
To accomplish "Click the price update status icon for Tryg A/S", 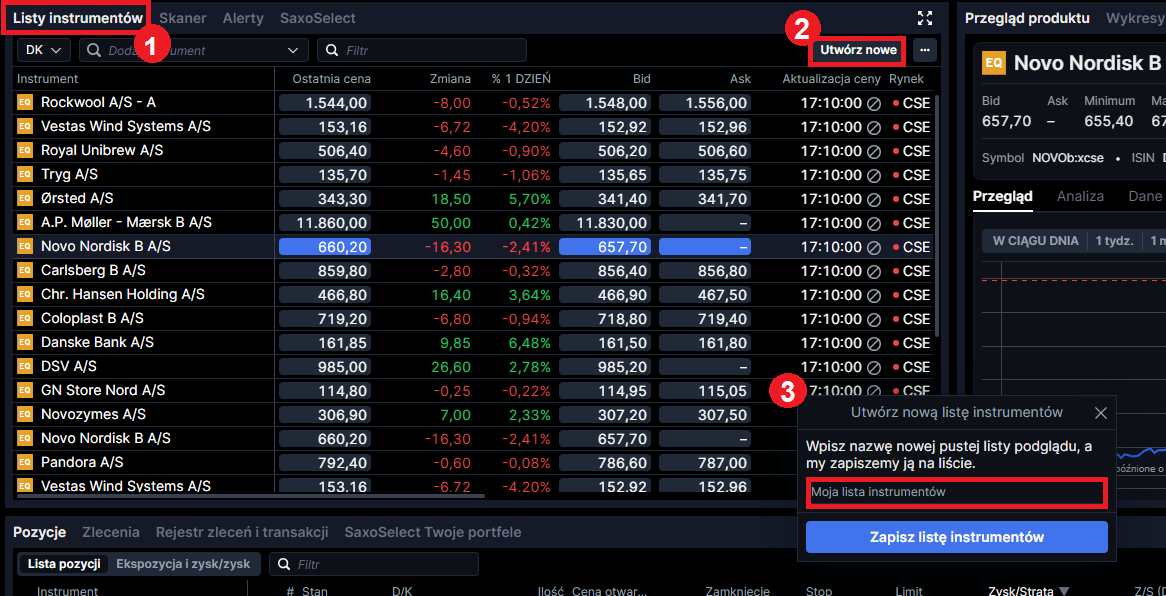I will 873,175.
